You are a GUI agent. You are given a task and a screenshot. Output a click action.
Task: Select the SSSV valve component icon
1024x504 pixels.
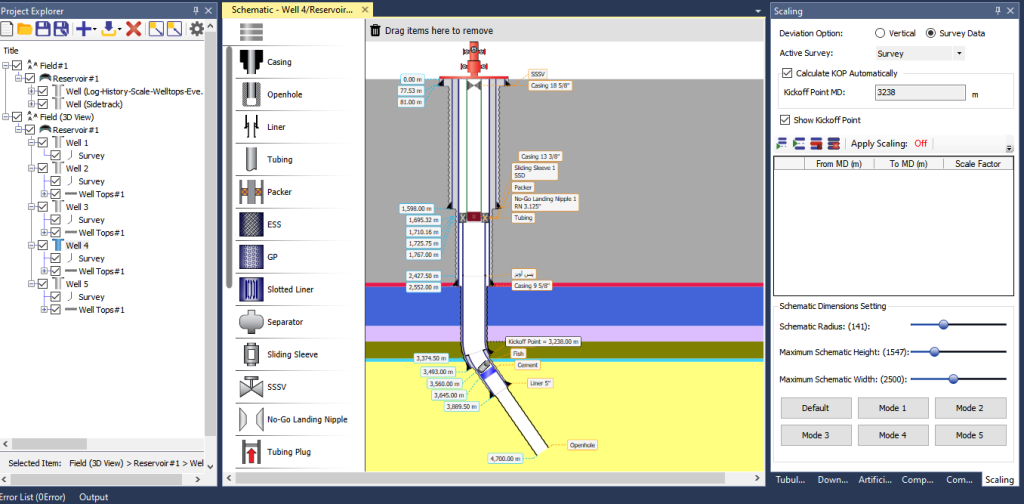click(x=251, y=386)
